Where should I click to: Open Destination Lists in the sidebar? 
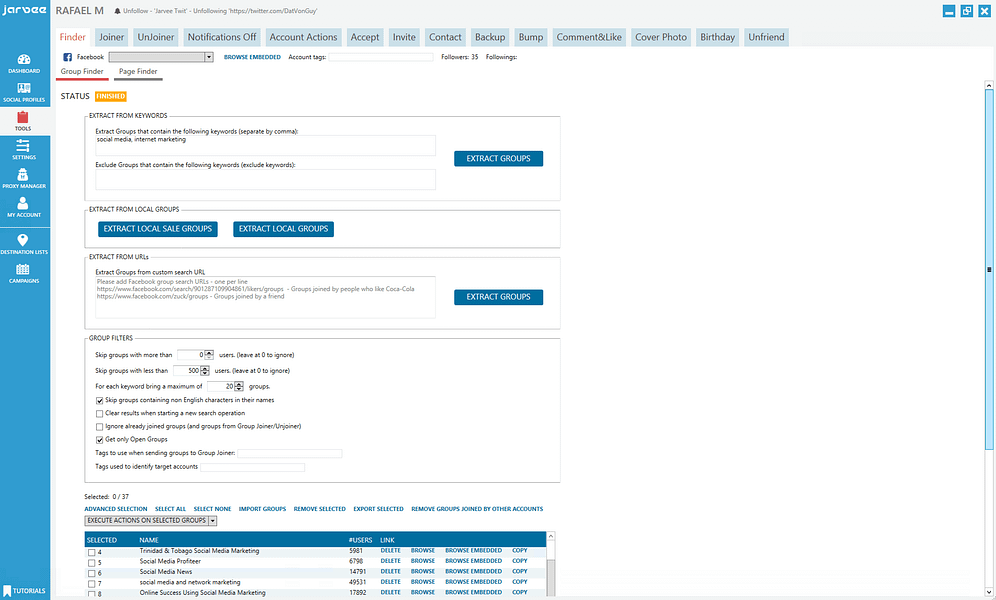point(24,244)
